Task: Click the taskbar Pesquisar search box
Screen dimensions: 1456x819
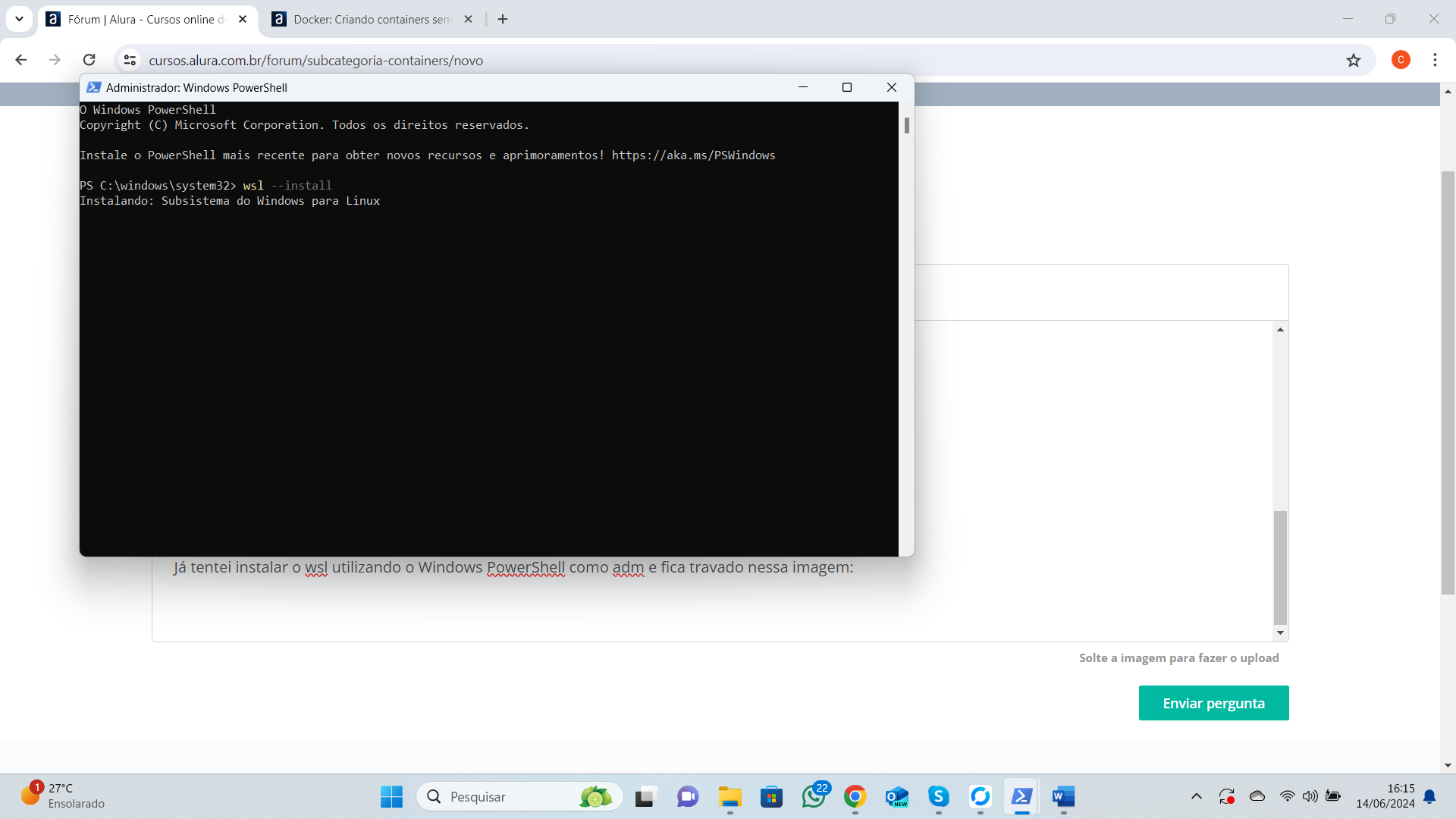Action: point(519,796)
